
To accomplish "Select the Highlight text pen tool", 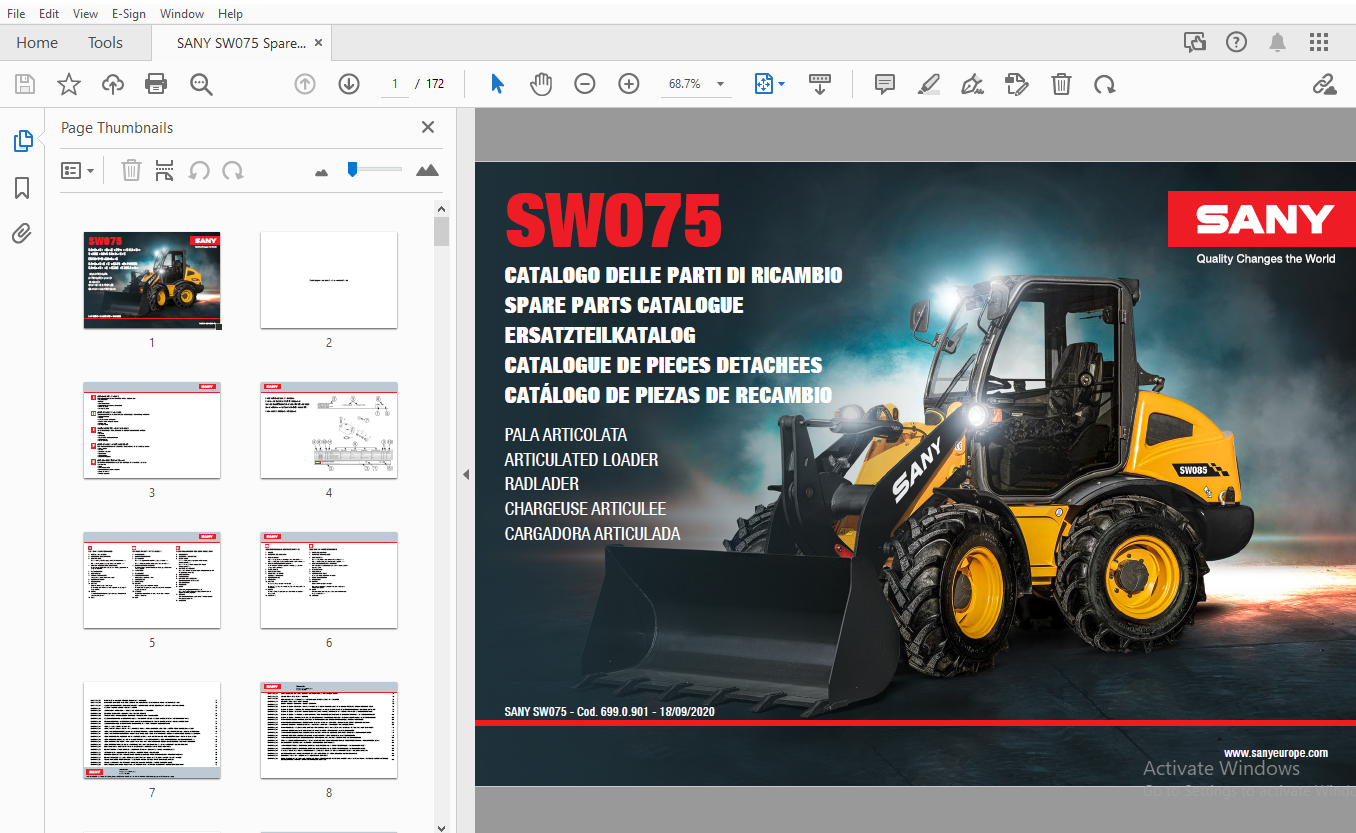I will (x=929, y=84).
